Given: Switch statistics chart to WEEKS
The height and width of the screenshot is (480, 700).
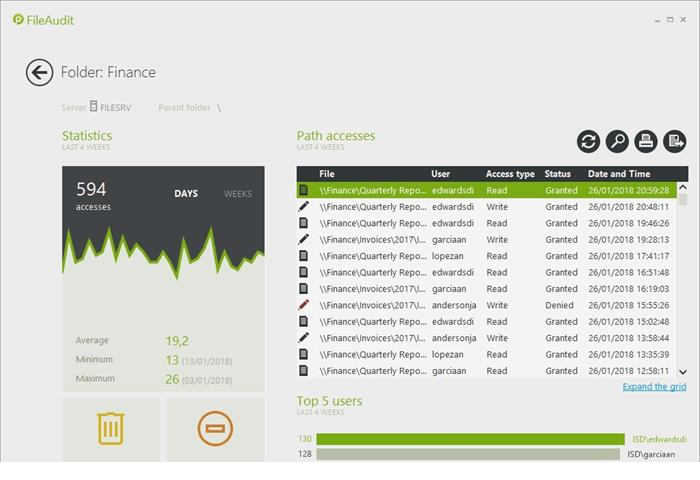Looking at the screenshot, I should (238, 194).
